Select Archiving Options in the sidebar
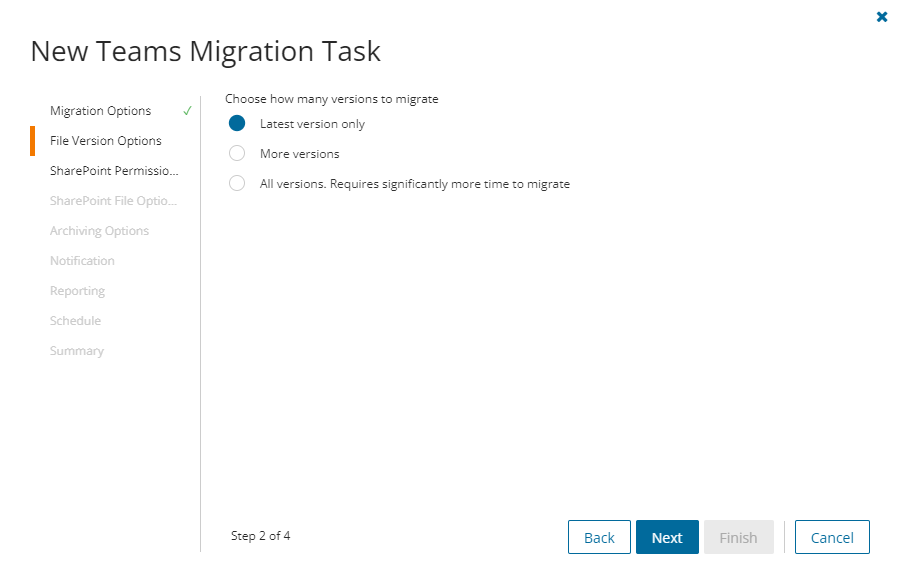The width and height of the screenshot is (900, 584). [x=100, y=231]
